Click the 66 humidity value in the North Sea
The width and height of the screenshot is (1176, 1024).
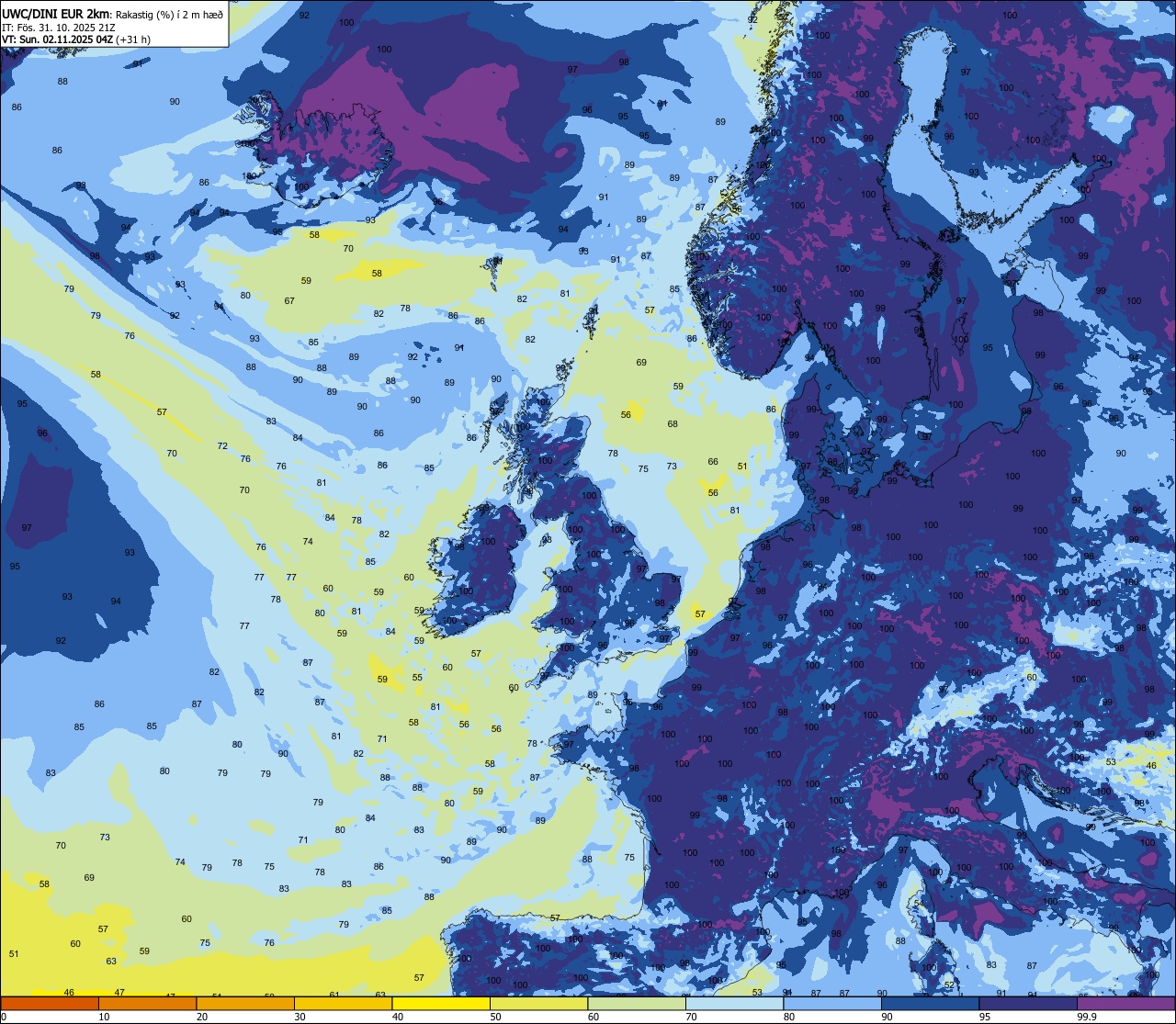(x=713, y=462)
